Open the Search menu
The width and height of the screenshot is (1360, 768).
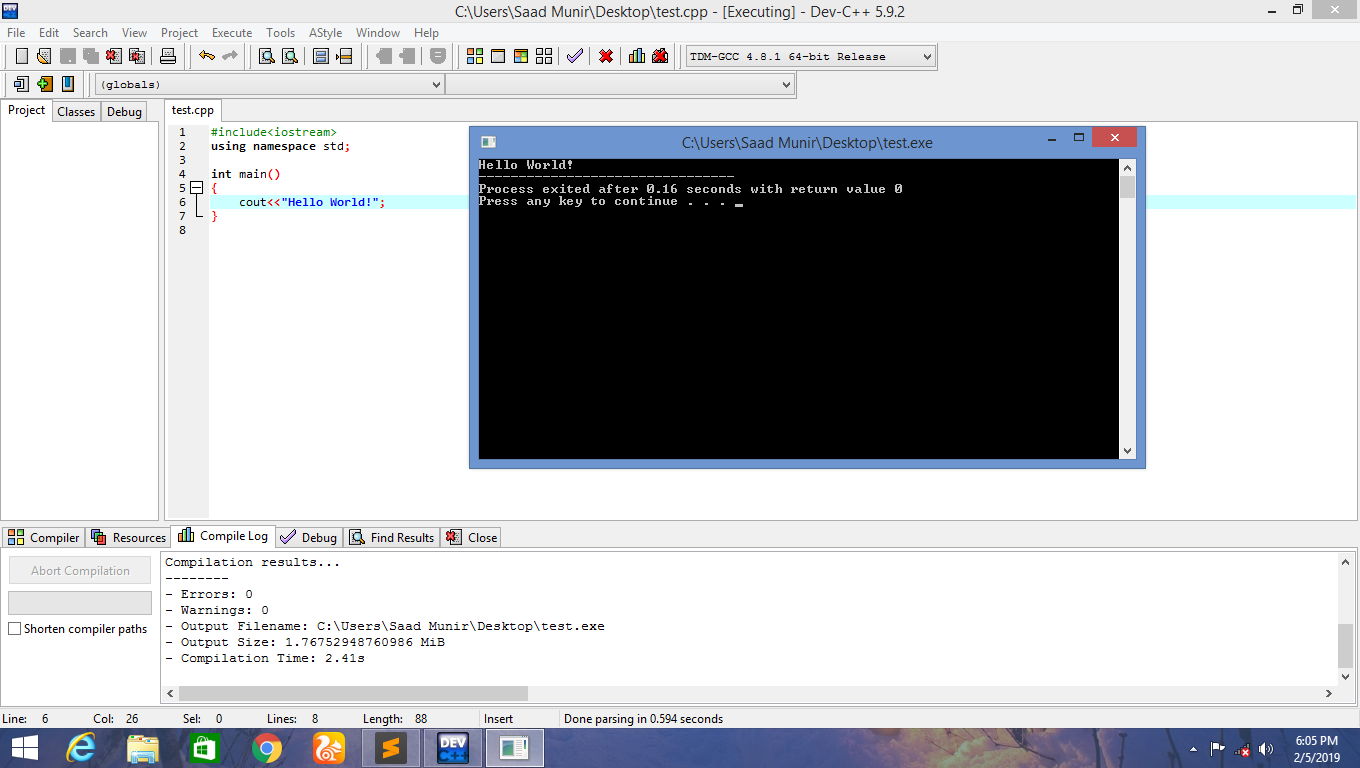pos(90,33)
